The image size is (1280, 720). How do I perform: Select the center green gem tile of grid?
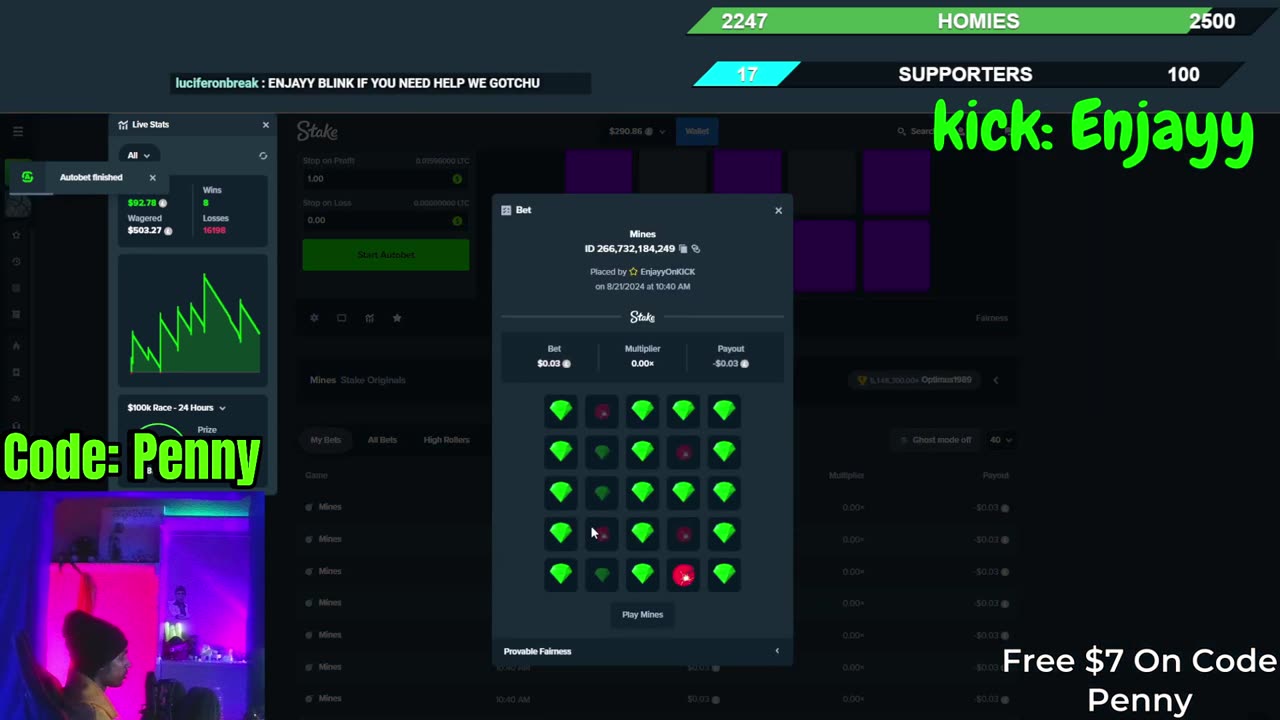642,492
